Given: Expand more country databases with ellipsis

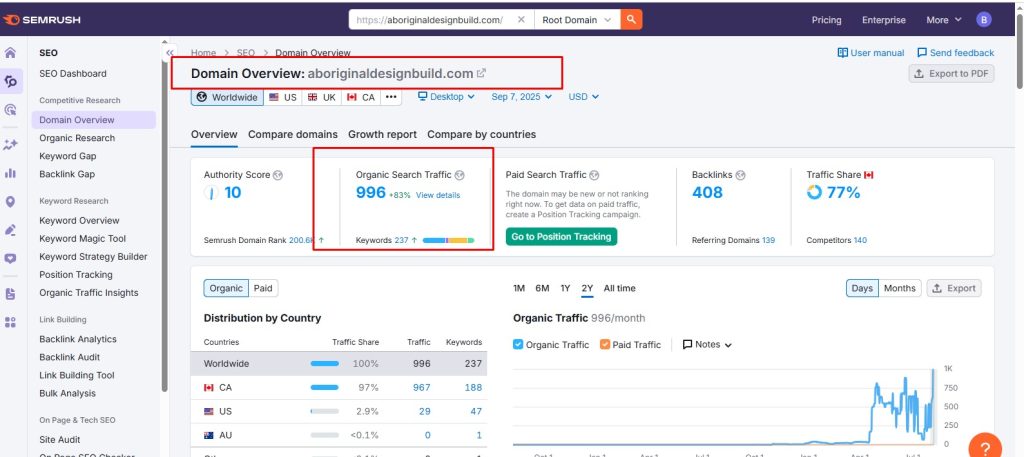Looking at the screenshot, I should 391,97.
